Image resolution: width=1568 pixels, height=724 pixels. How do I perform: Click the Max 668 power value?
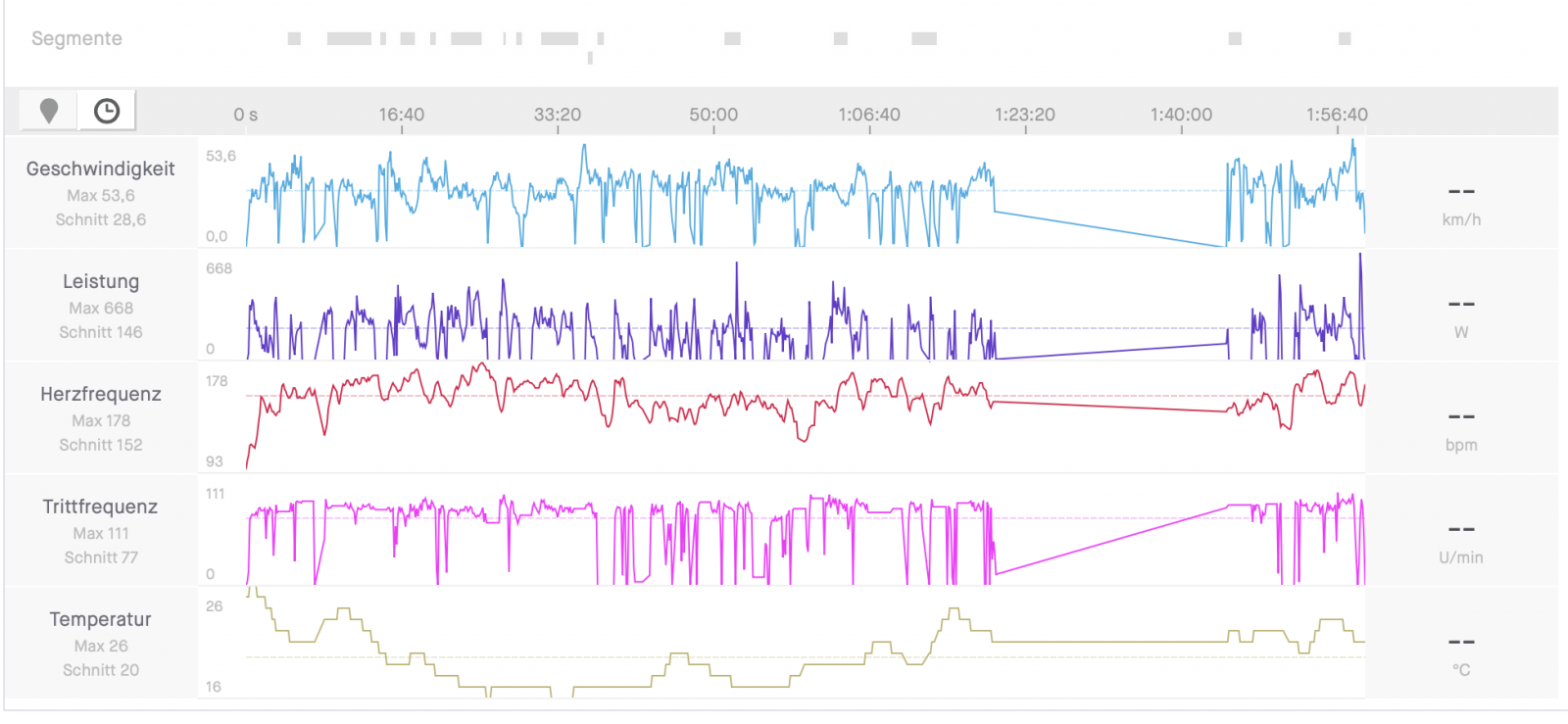coord(101,308)
